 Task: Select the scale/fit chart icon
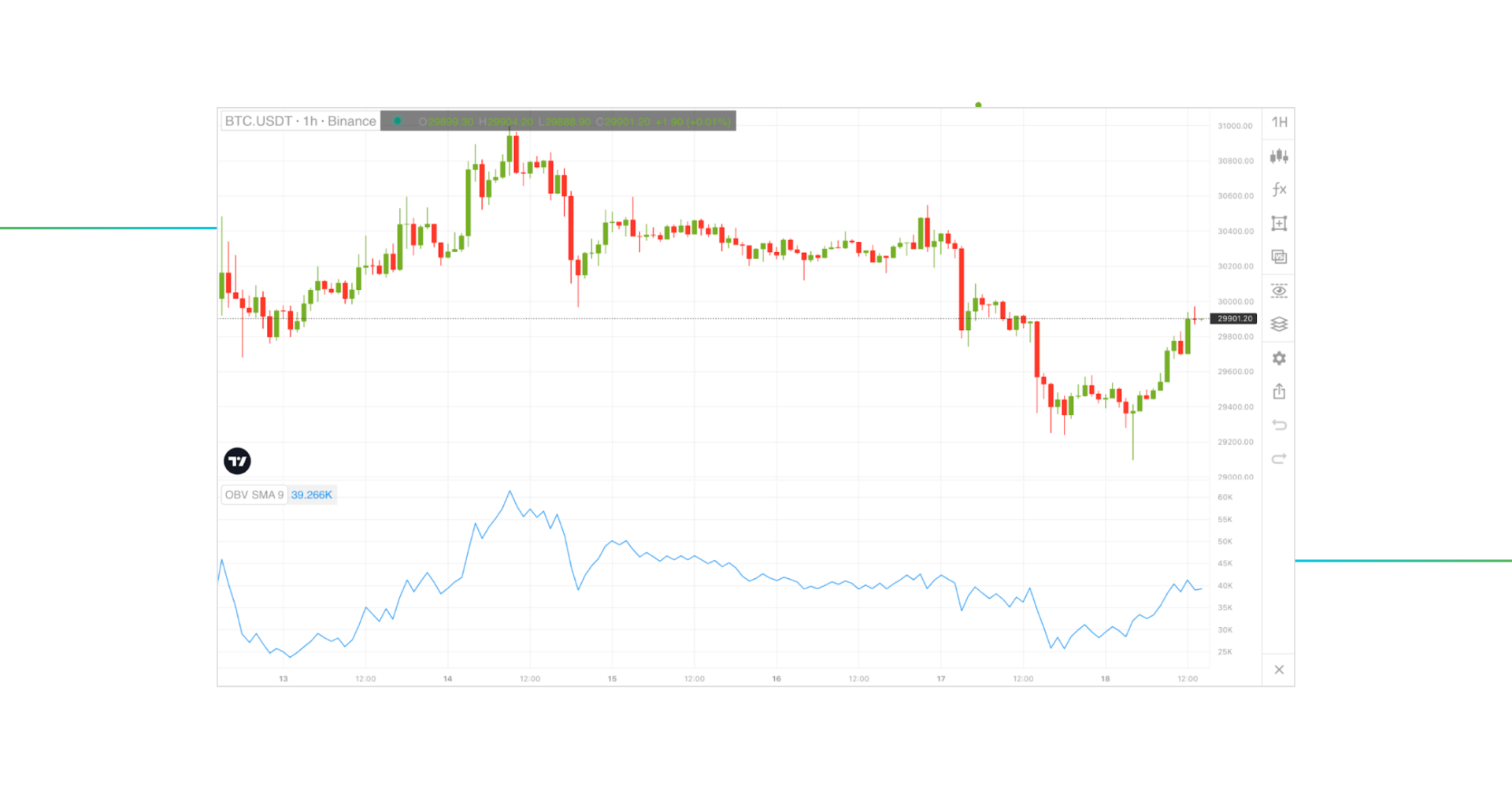pos(1279,223)
